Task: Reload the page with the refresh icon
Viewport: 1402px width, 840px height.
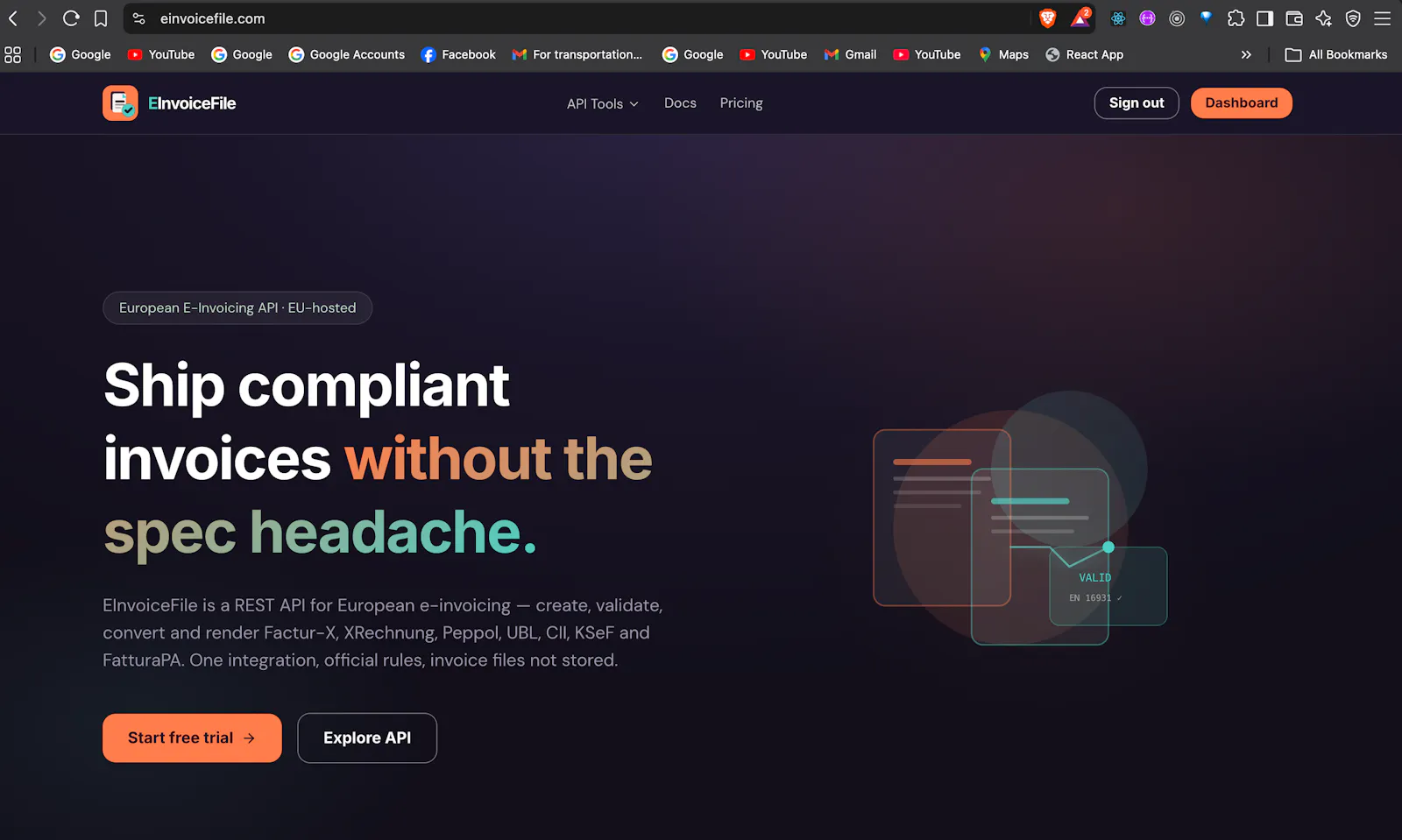Action: coord(71,18)
